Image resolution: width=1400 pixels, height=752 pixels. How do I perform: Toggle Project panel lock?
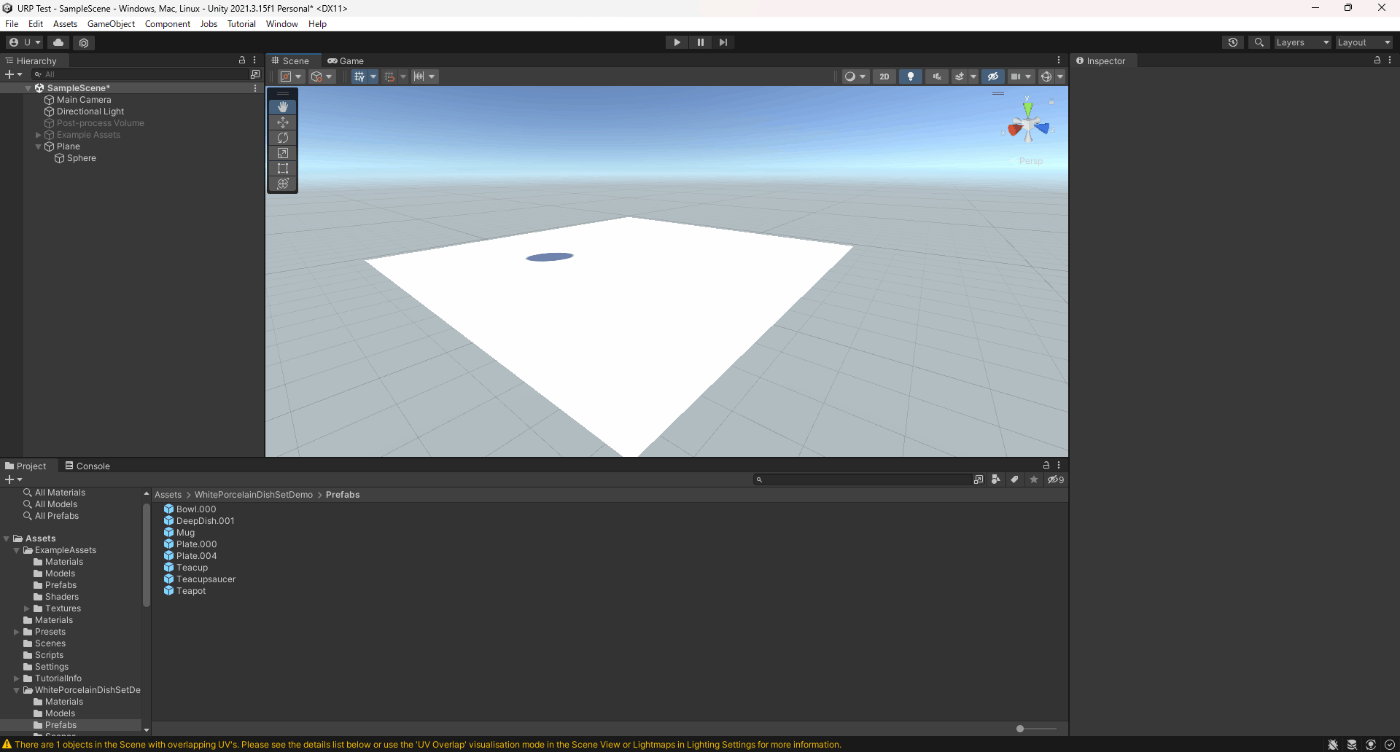[x=1046, y=465]
